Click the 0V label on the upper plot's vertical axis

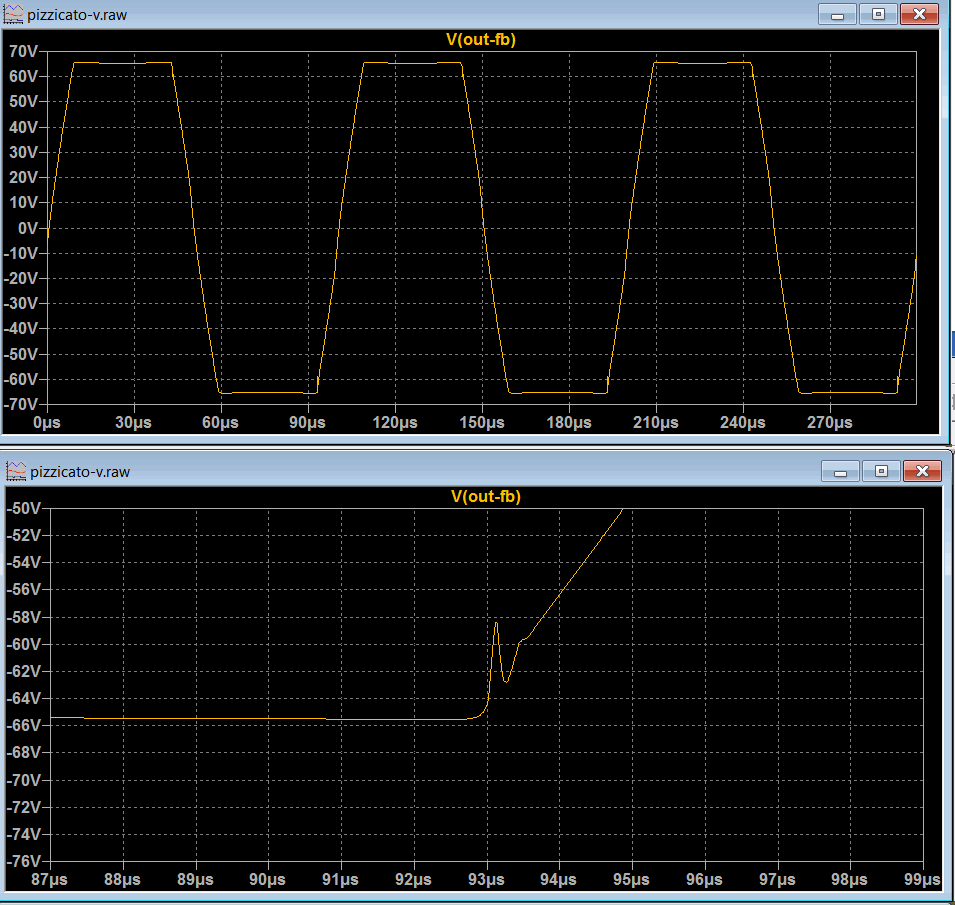[27, 228]
